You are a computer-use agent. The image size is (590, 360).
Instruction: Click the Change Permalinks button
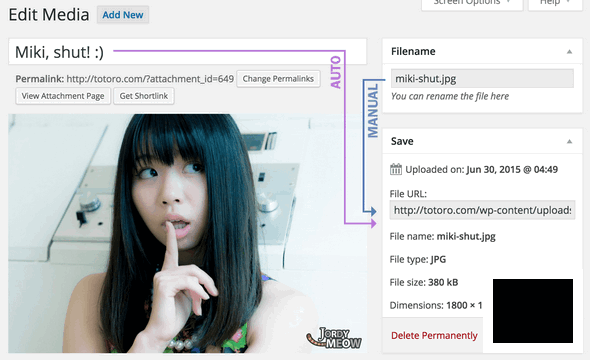tap(278, 79)
